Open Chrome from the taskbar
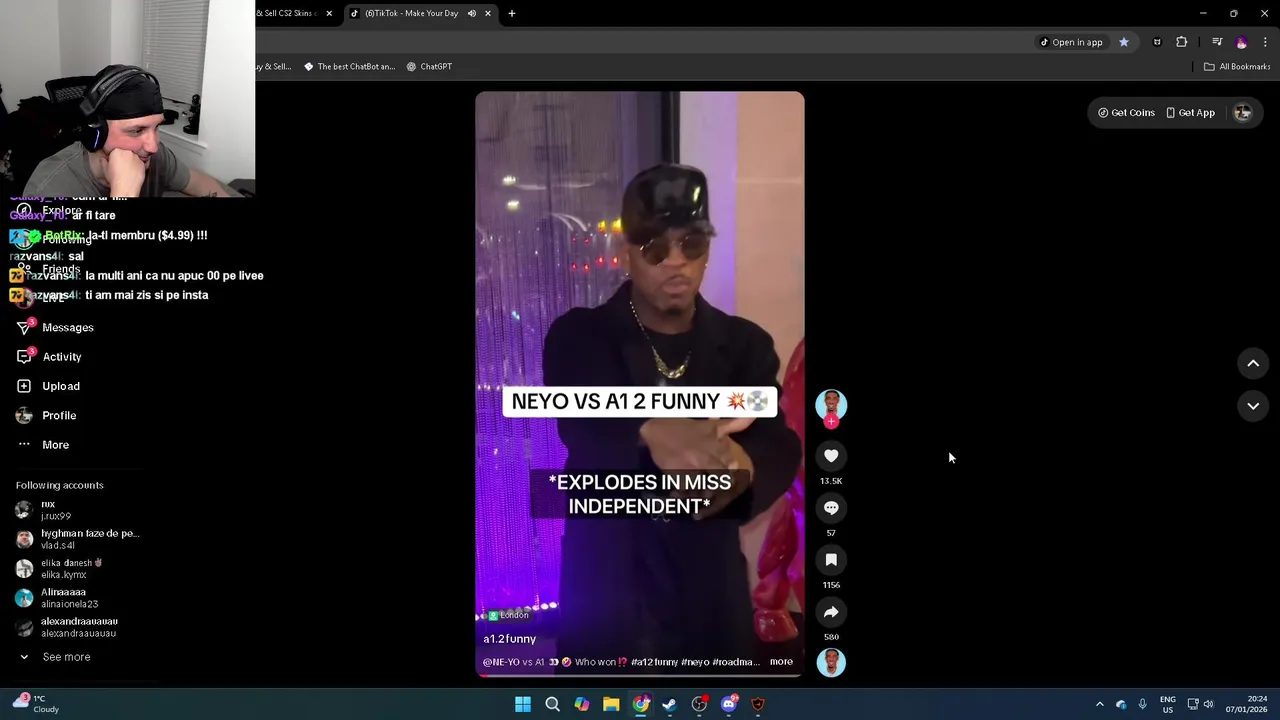 pos(641,705)
